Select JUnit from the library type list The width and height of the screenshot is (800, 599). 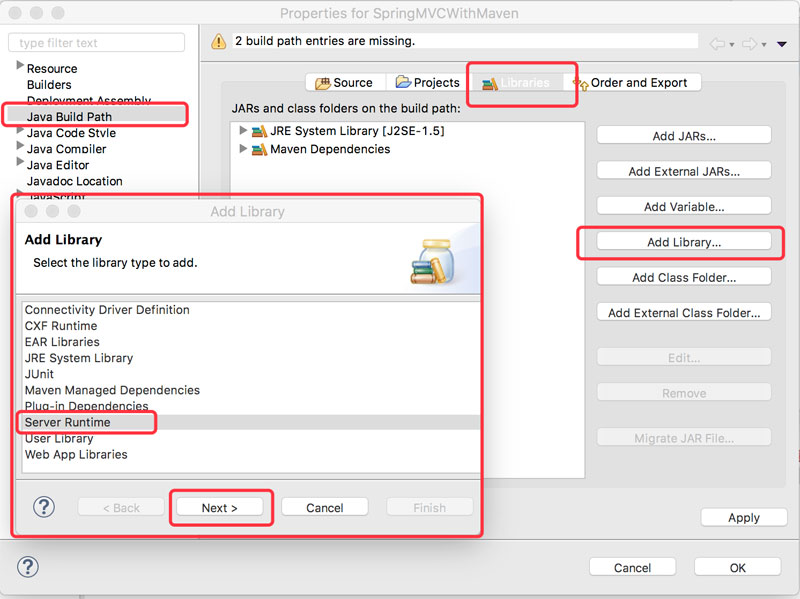coord(42,374)
